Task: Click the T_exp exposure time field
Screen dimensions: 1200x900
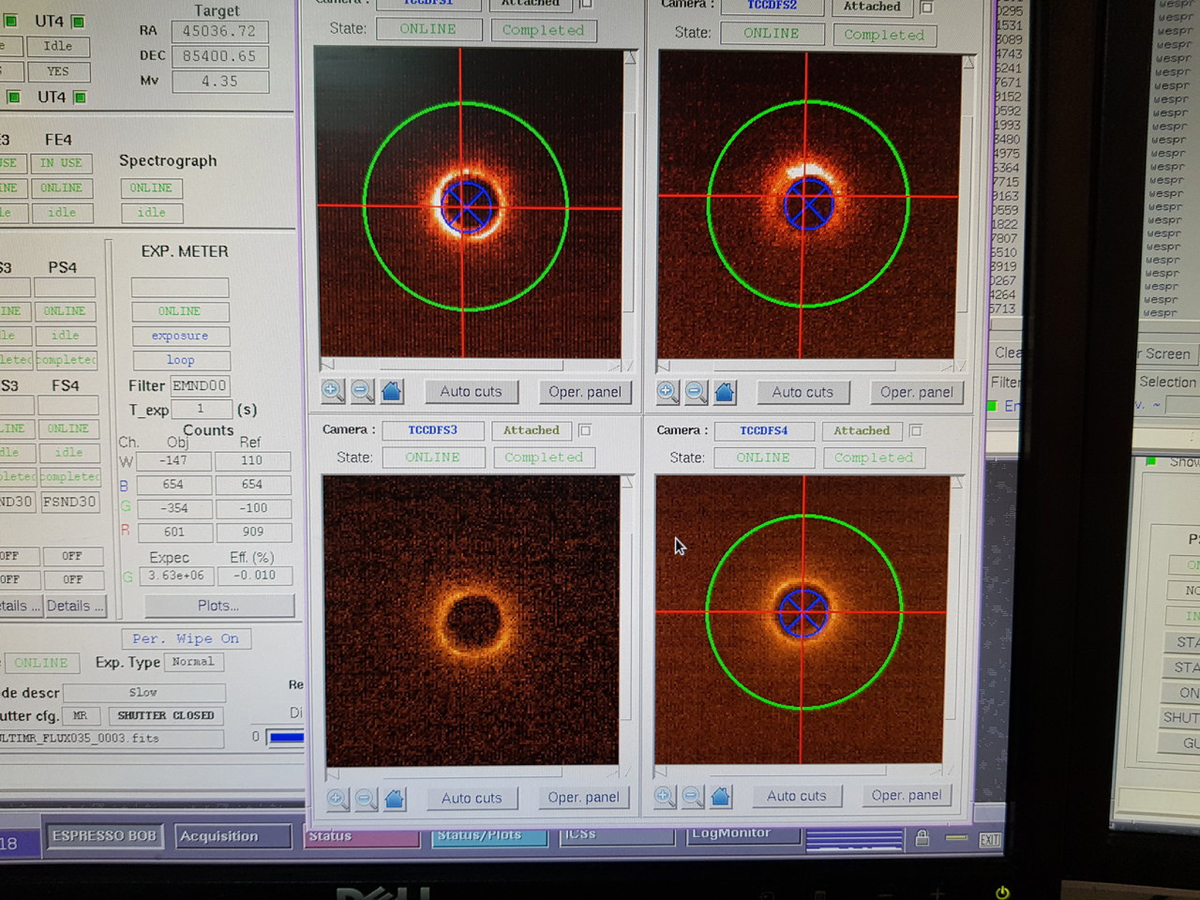Action: coord(201,410)
